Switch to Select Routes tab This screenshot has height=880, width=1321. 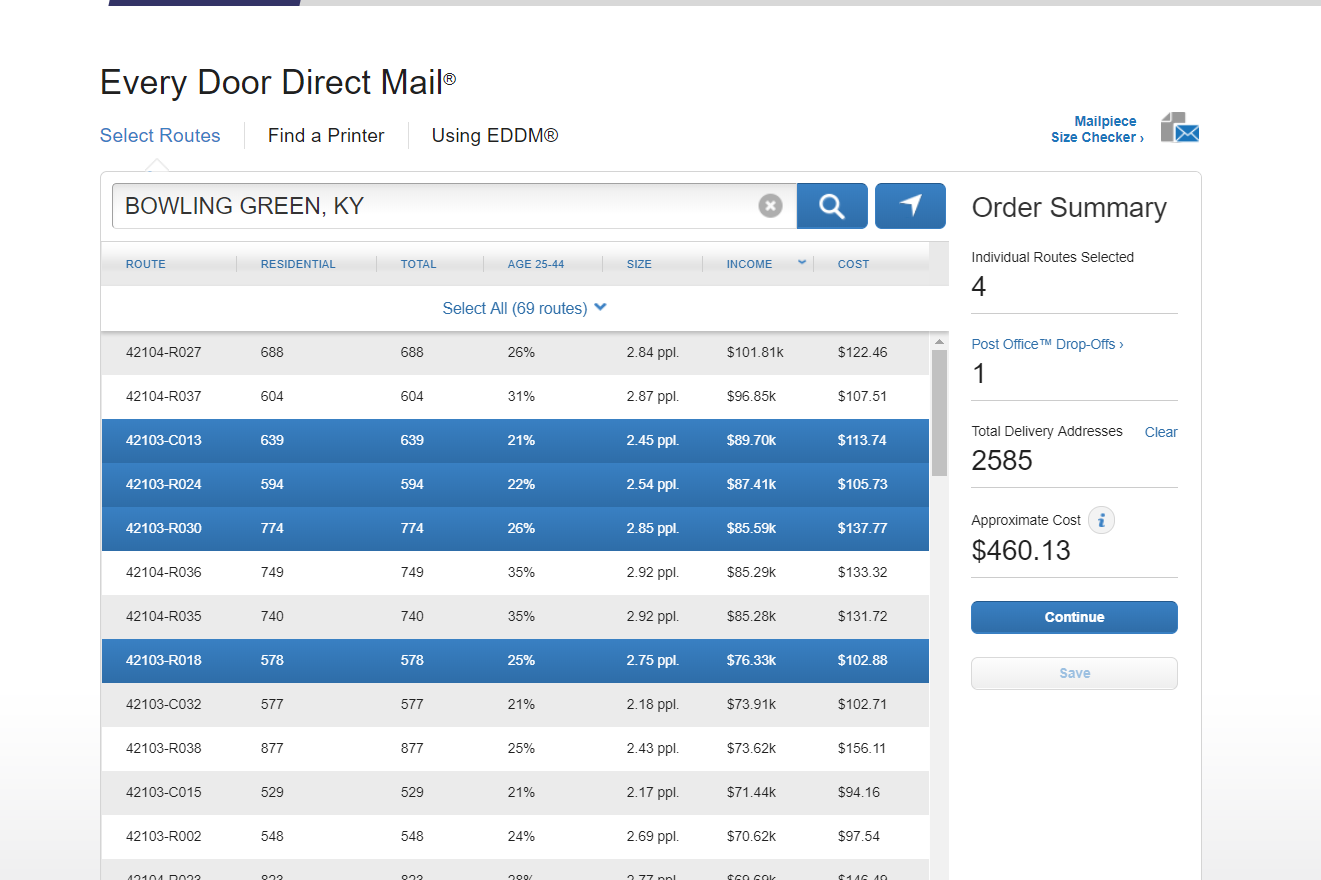[160, 136]
